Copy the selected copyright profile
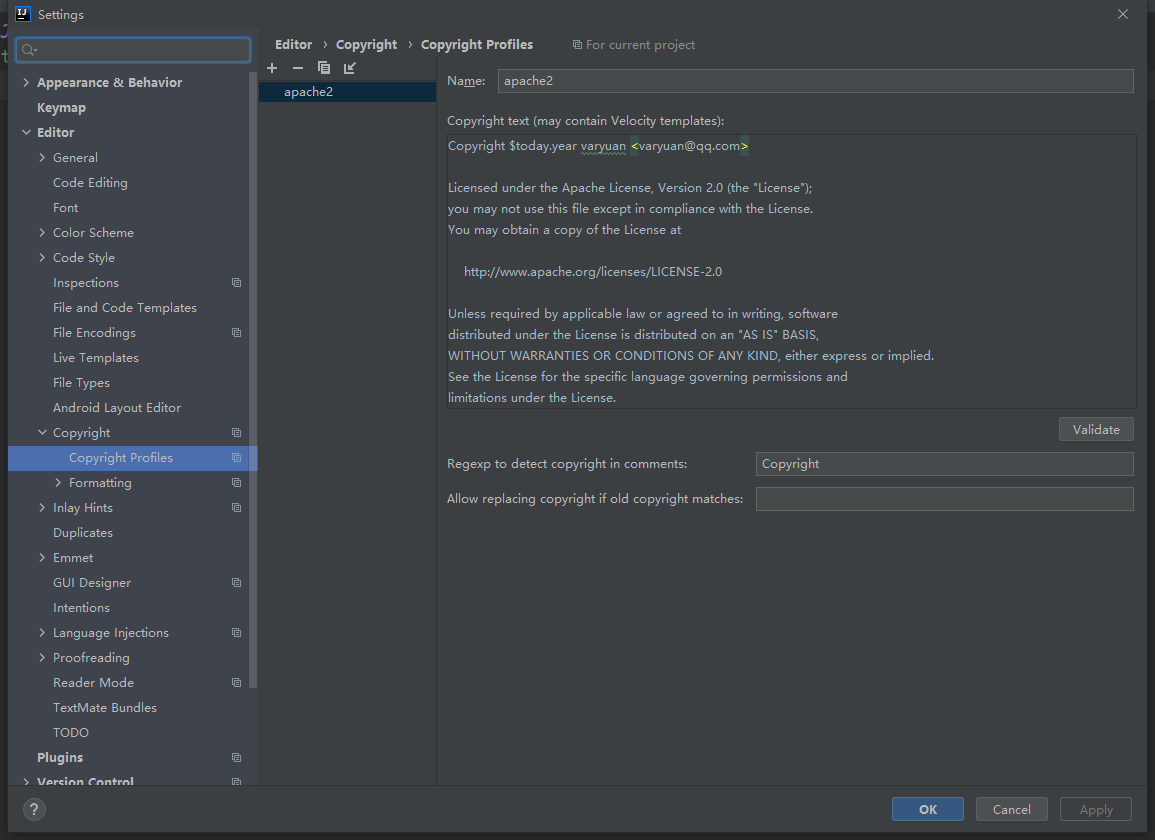Viewport: 1155px width, 840px height. 323,68
